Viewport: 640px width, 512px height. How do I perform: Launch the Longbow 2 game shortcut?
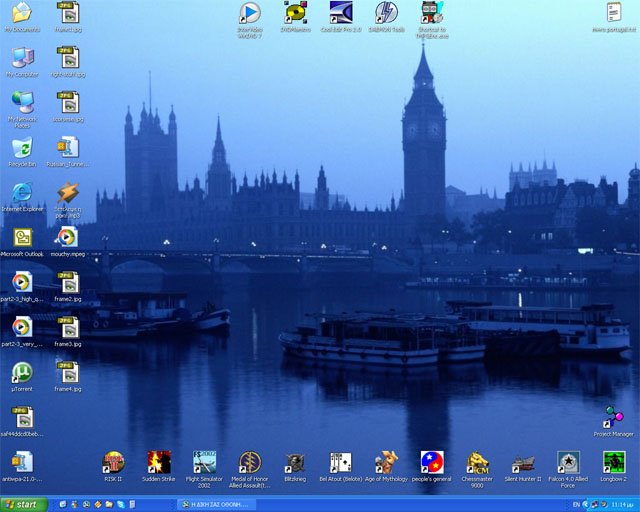coord(614,462)
